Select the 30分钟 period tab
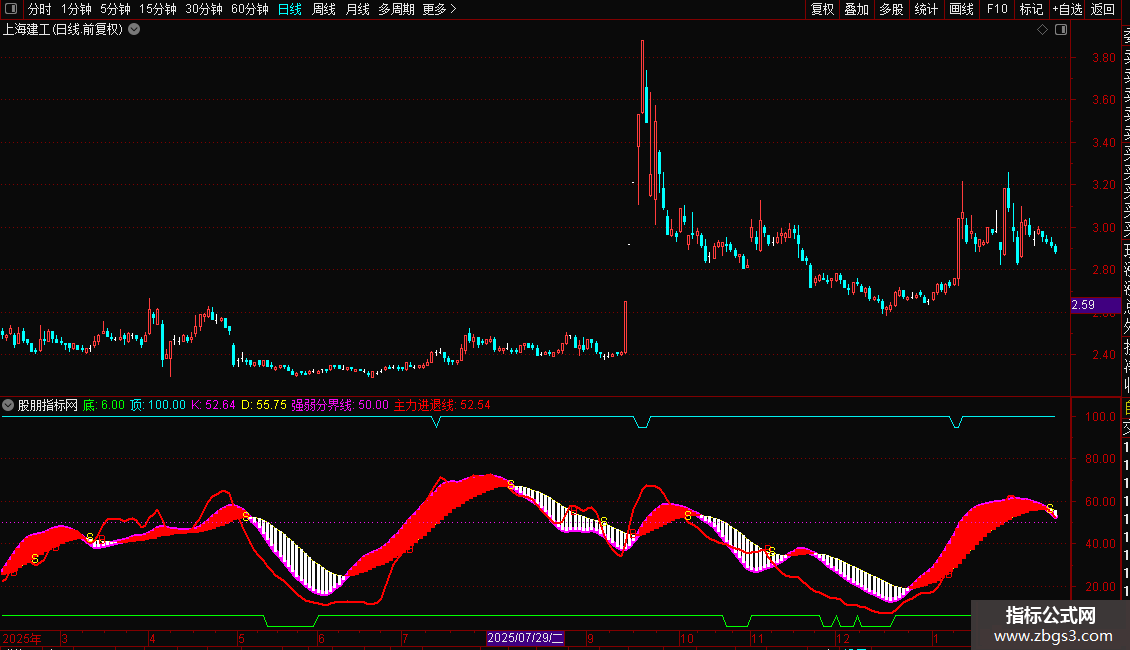Image resolution: width=1130 pixels, height=650 pixels. click(204, 9)
